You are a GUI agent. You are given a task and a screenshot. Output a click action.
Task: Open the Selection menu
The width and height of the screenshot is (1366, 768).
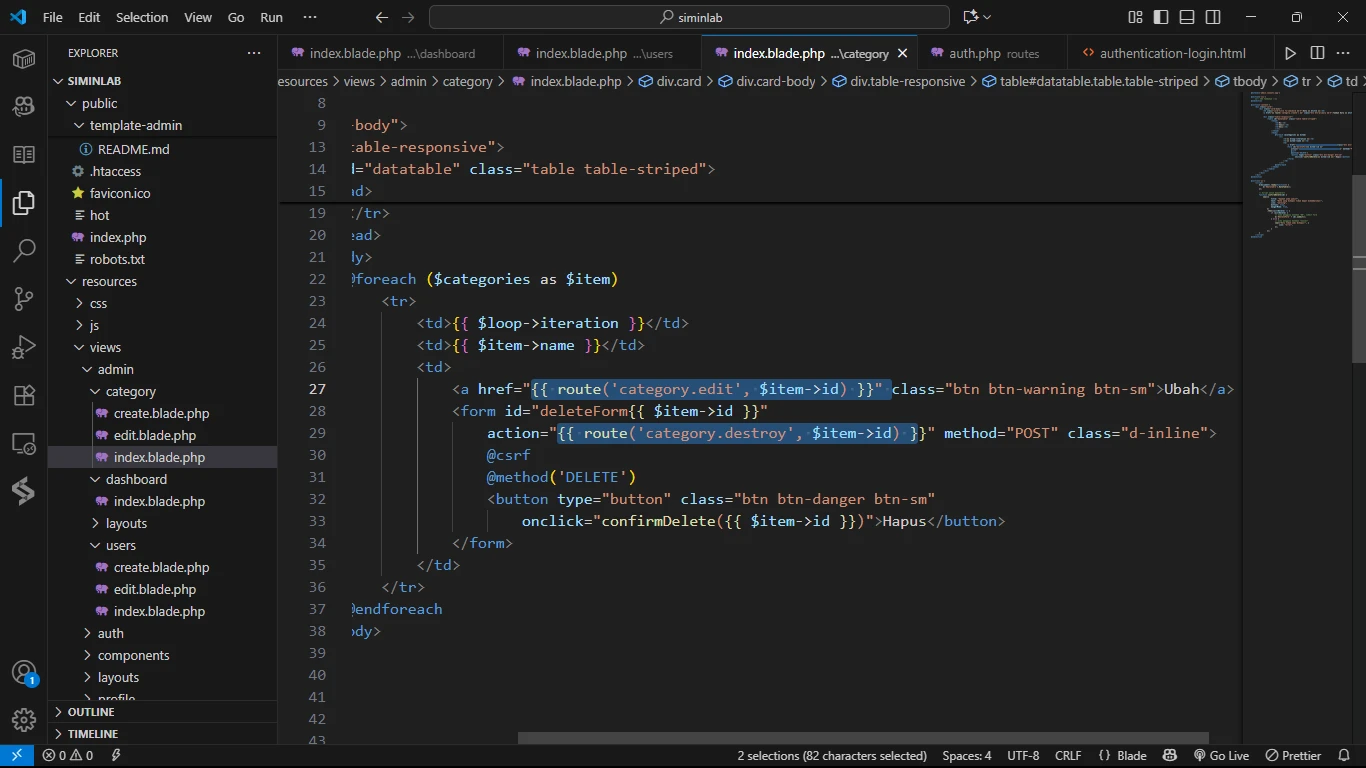(x=142, y=17)
